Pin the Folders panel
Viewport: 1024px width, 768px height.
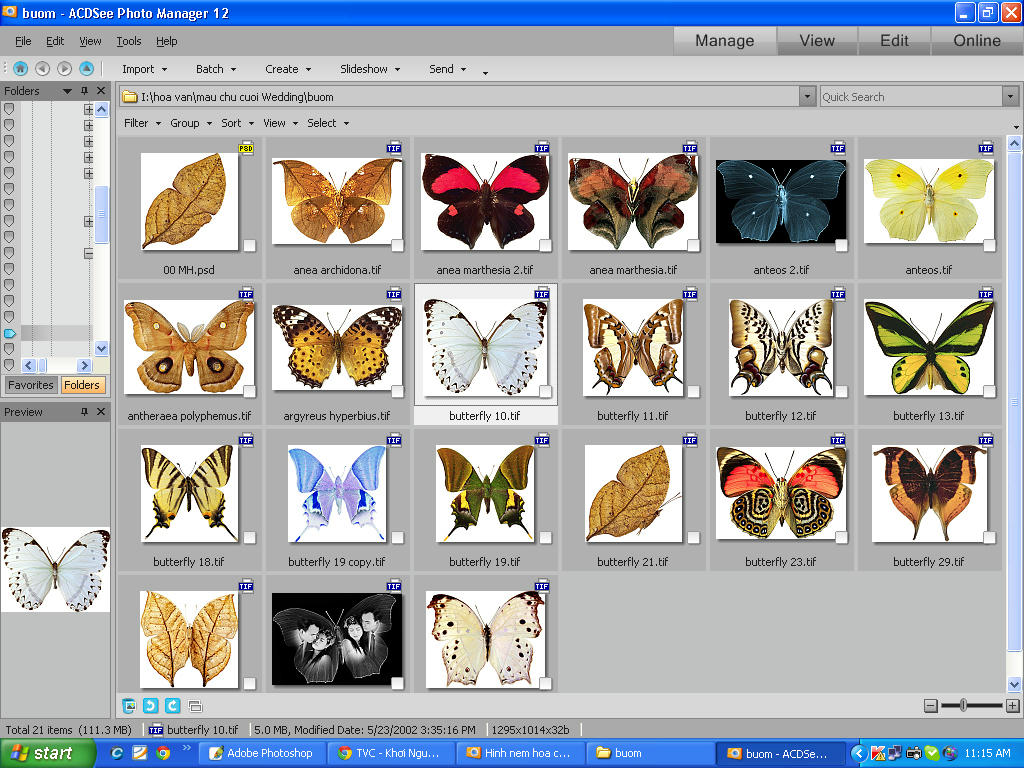click(84, 90)
